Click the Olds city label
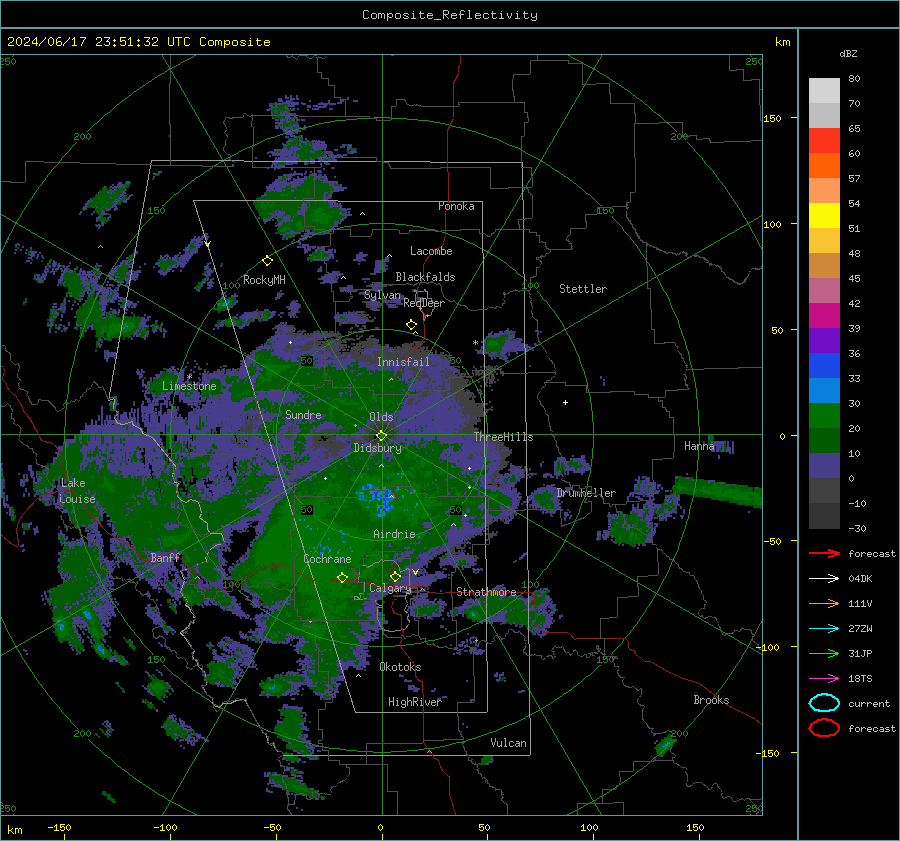900x841 pixels. [381, 417]
